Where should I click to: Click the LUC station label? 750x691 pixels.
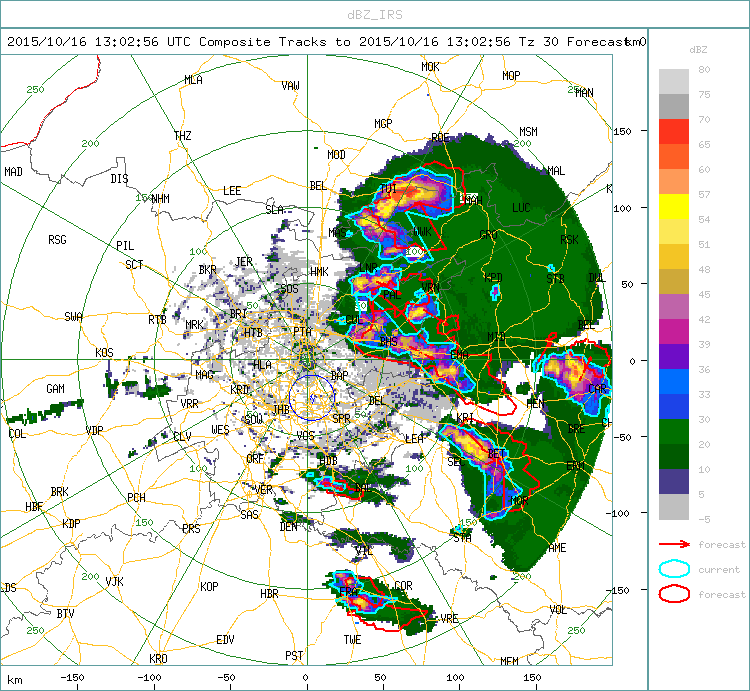point(521,208)
